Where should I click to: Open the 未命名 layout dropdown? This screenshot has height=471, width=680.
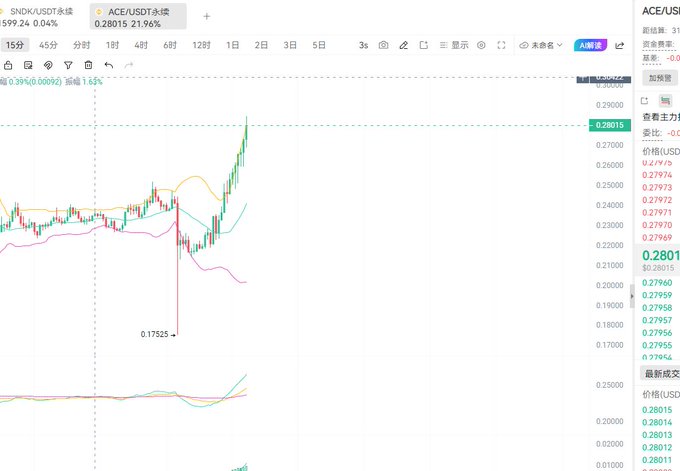point(541,45)
